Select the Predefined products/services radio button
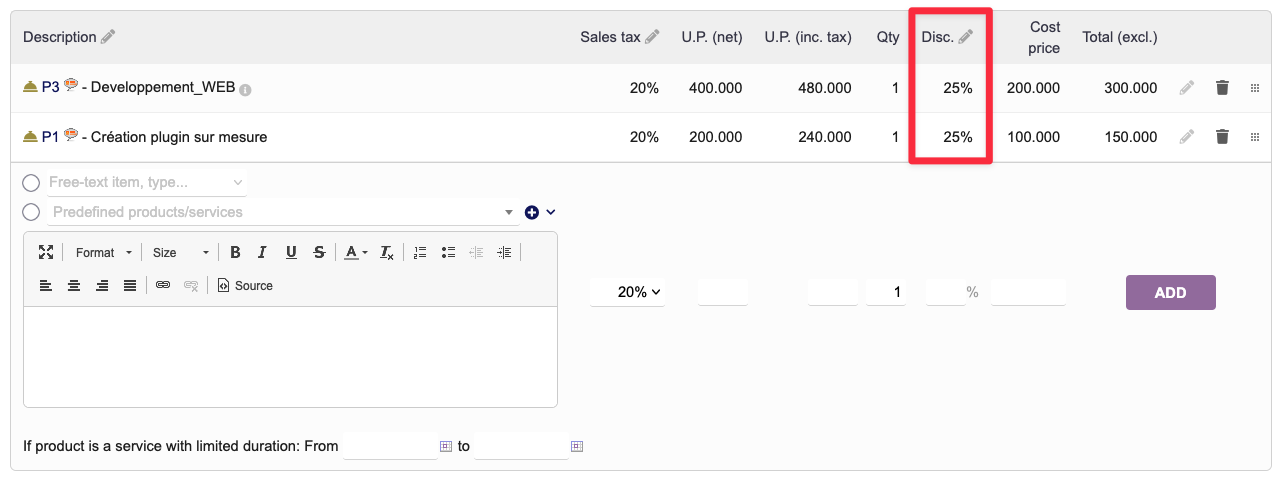This screenshot has width=1283, height=483. (x=31, y=212)
